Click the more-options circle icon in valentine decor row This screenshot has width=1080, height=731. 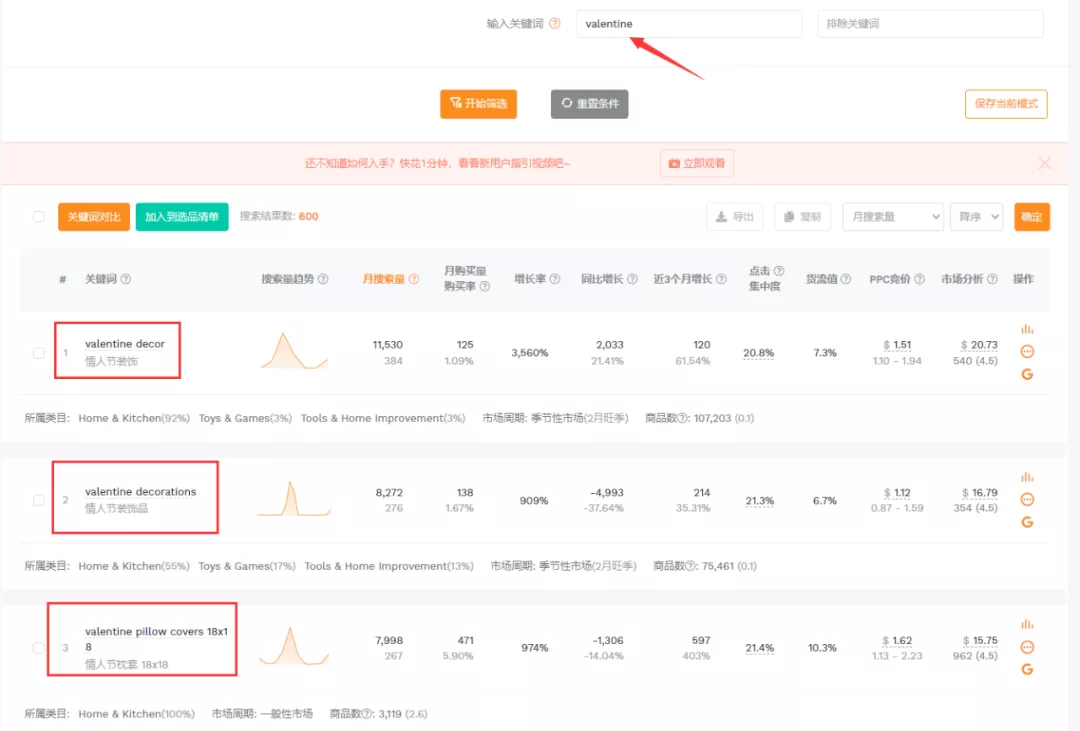tap(1027, 352)
